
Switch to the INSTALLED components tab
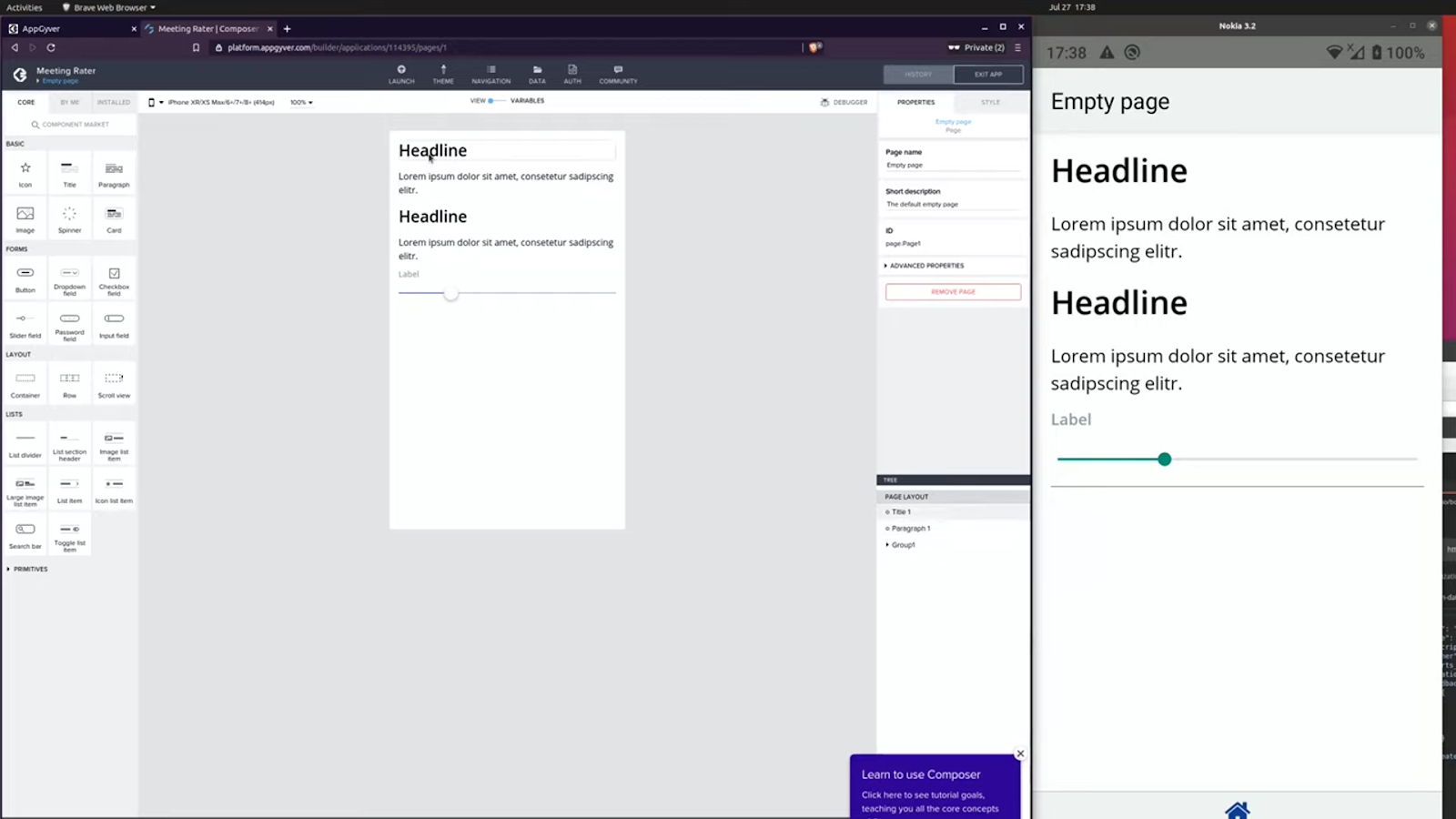[x=113, y=102]
